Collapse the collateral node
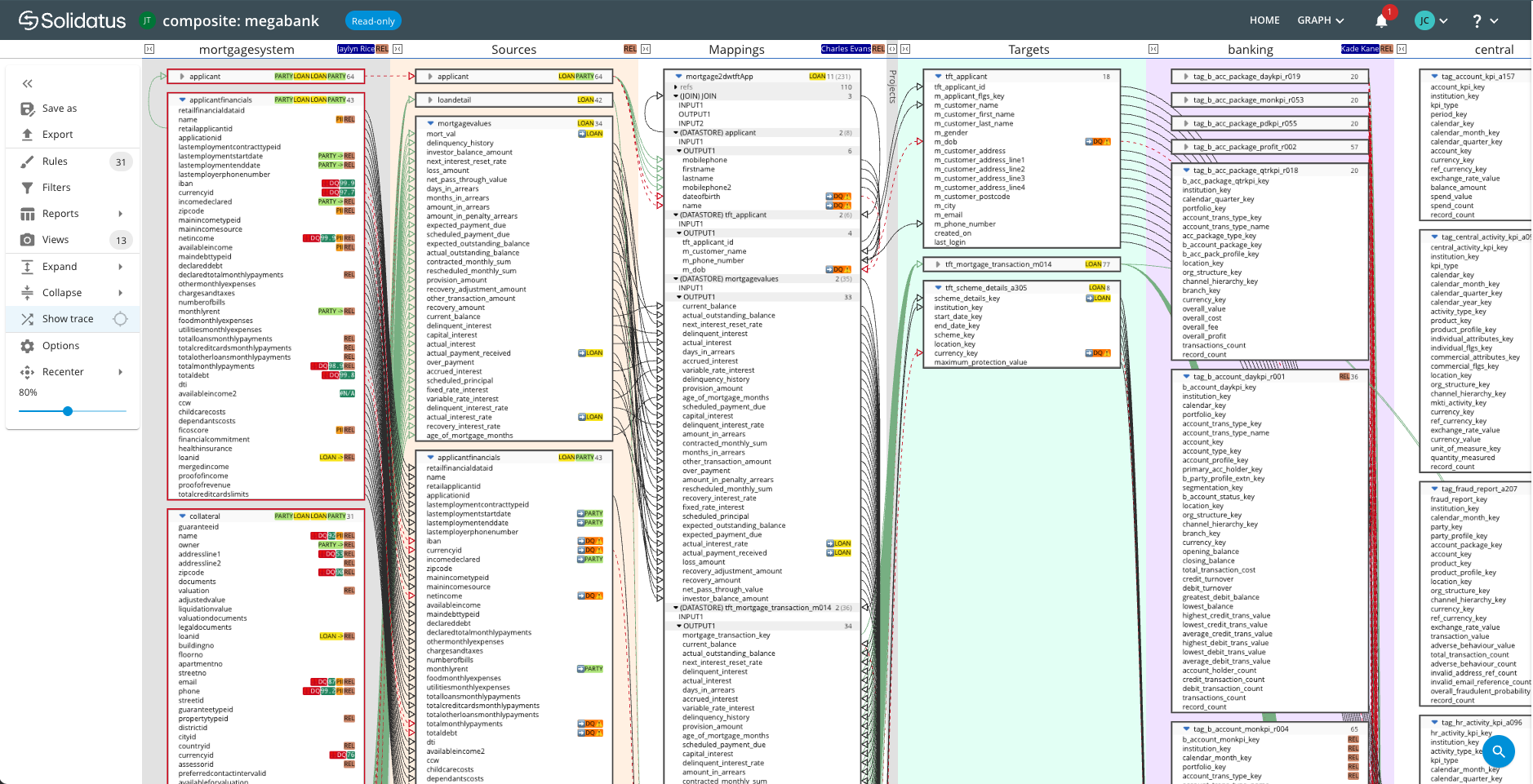Screen dimensions: 1533x784 pyautogui.click(x=181, y=516)
